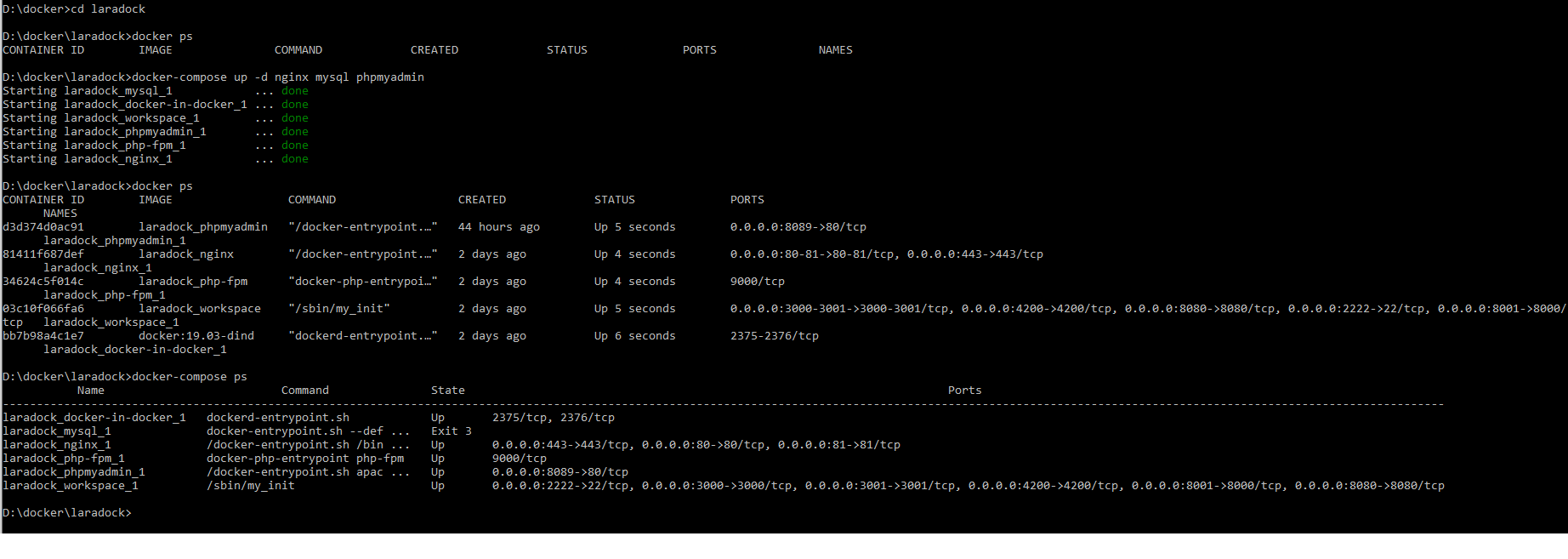Click container ID 03c10f066fa6
This screenshot has height=559, width=1568.
click(43, 309)
